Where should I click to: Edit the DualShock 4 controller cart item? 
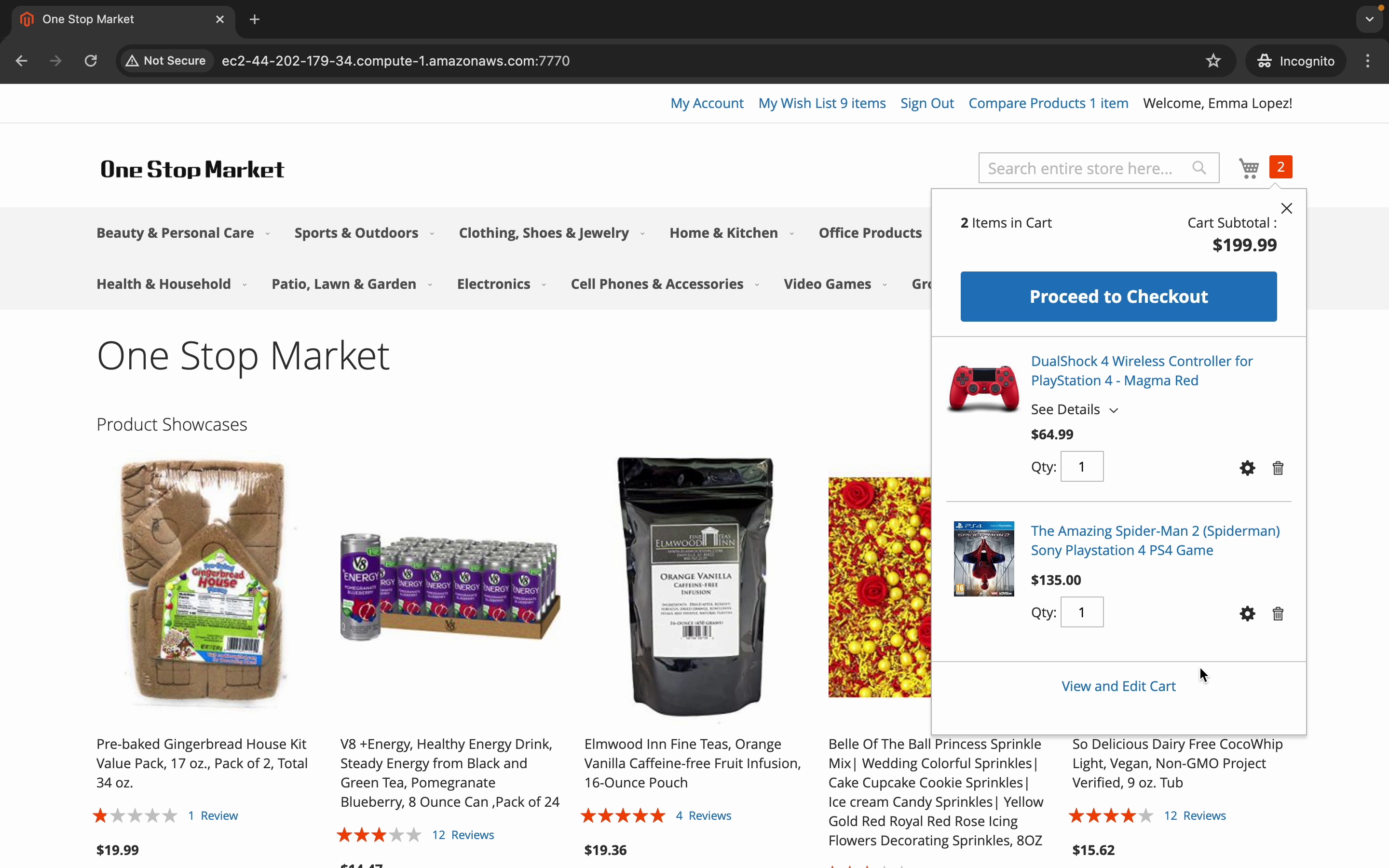(1247, 468)
